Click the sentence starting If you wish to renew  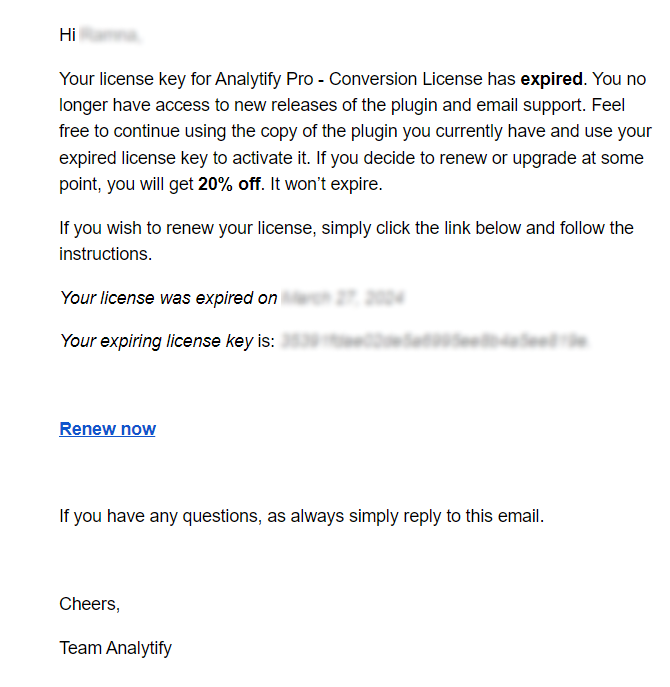(x=346, y=241)
